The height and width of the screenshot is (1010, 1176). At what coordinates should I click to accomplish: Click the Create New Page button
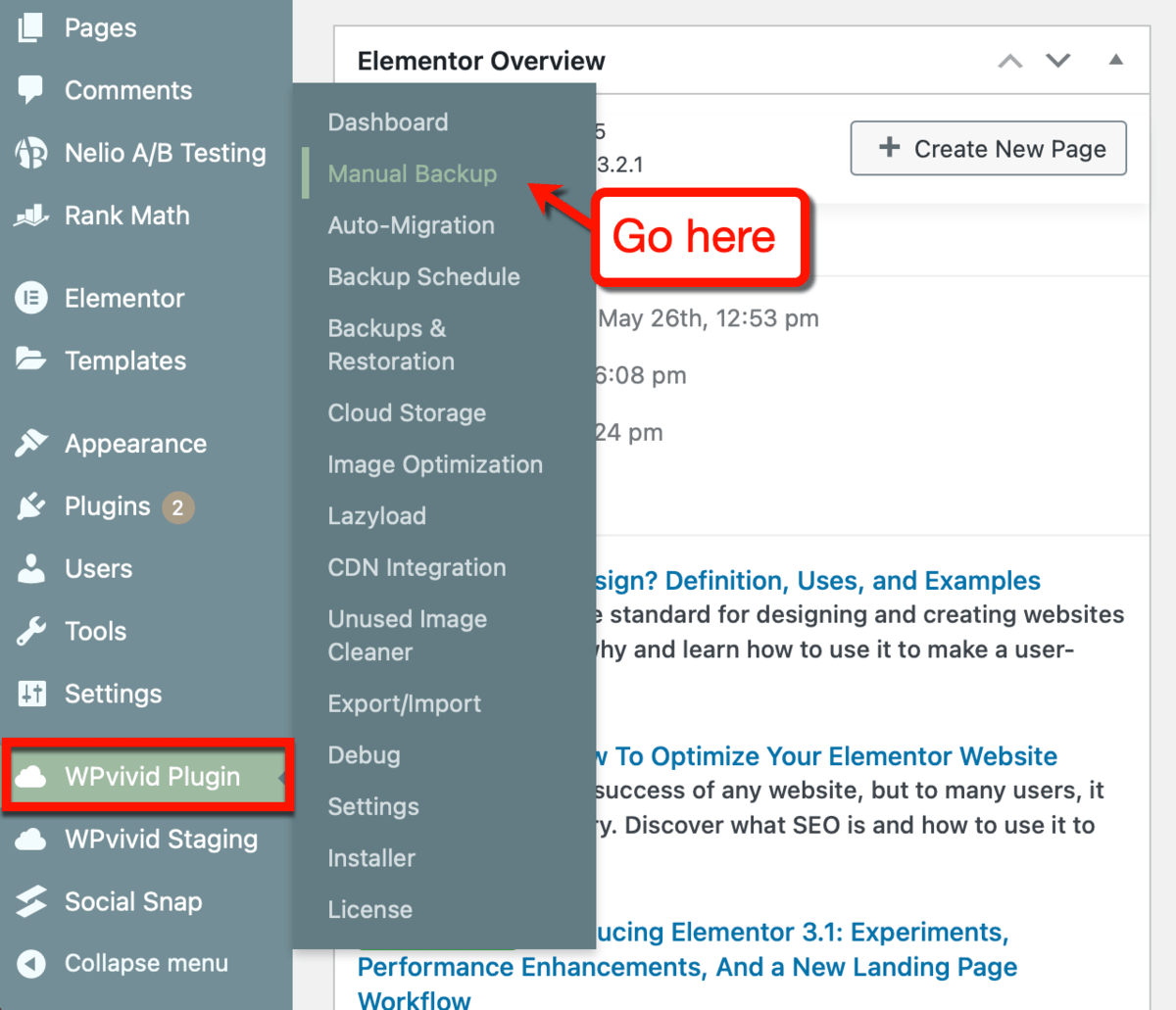[x=989, y=149]
